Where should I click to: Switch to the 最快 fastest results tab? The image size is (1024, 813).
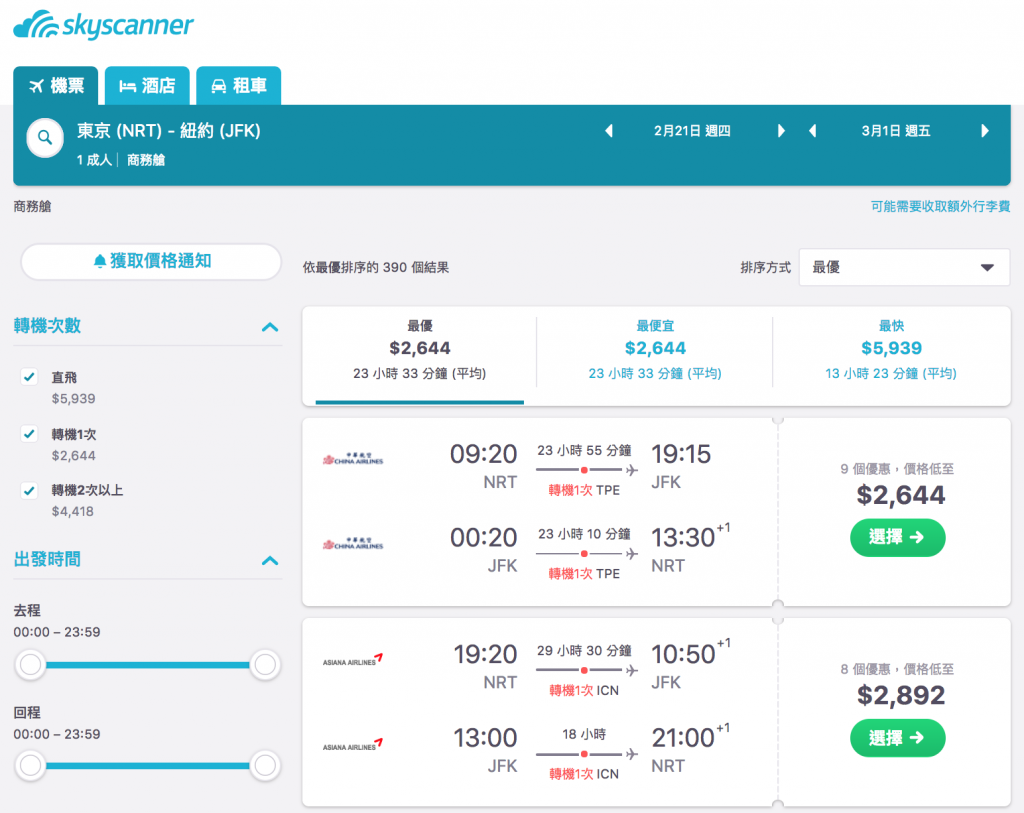point(891,350)
